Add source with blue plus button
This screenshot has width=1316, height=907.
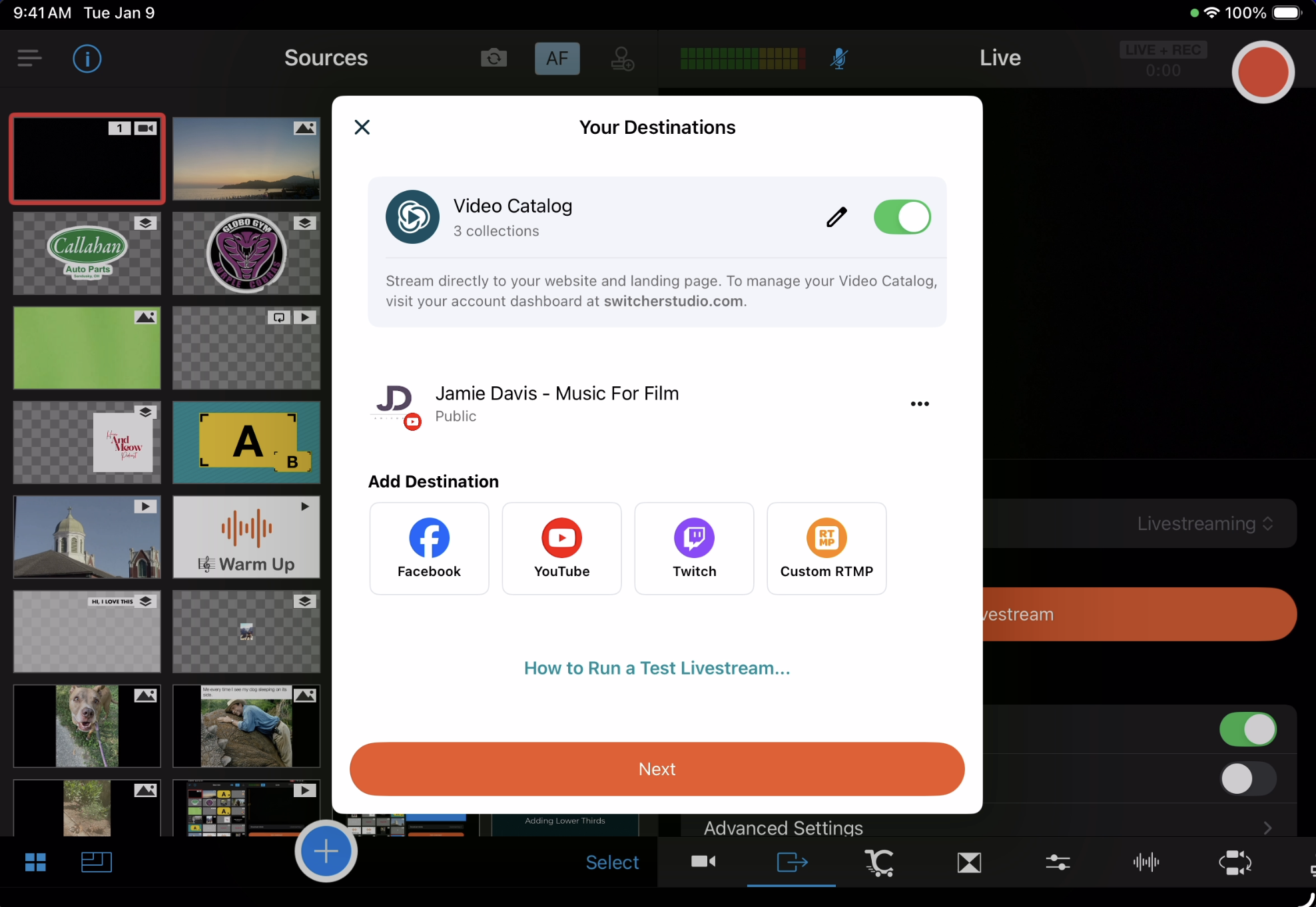(326, 851)
